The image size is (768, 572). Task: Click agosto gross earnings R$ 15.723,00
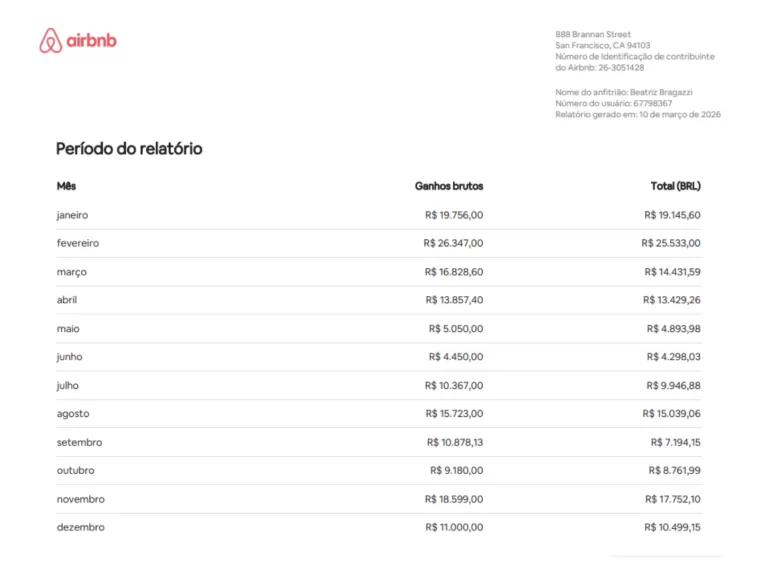click(x=453, y=414)
